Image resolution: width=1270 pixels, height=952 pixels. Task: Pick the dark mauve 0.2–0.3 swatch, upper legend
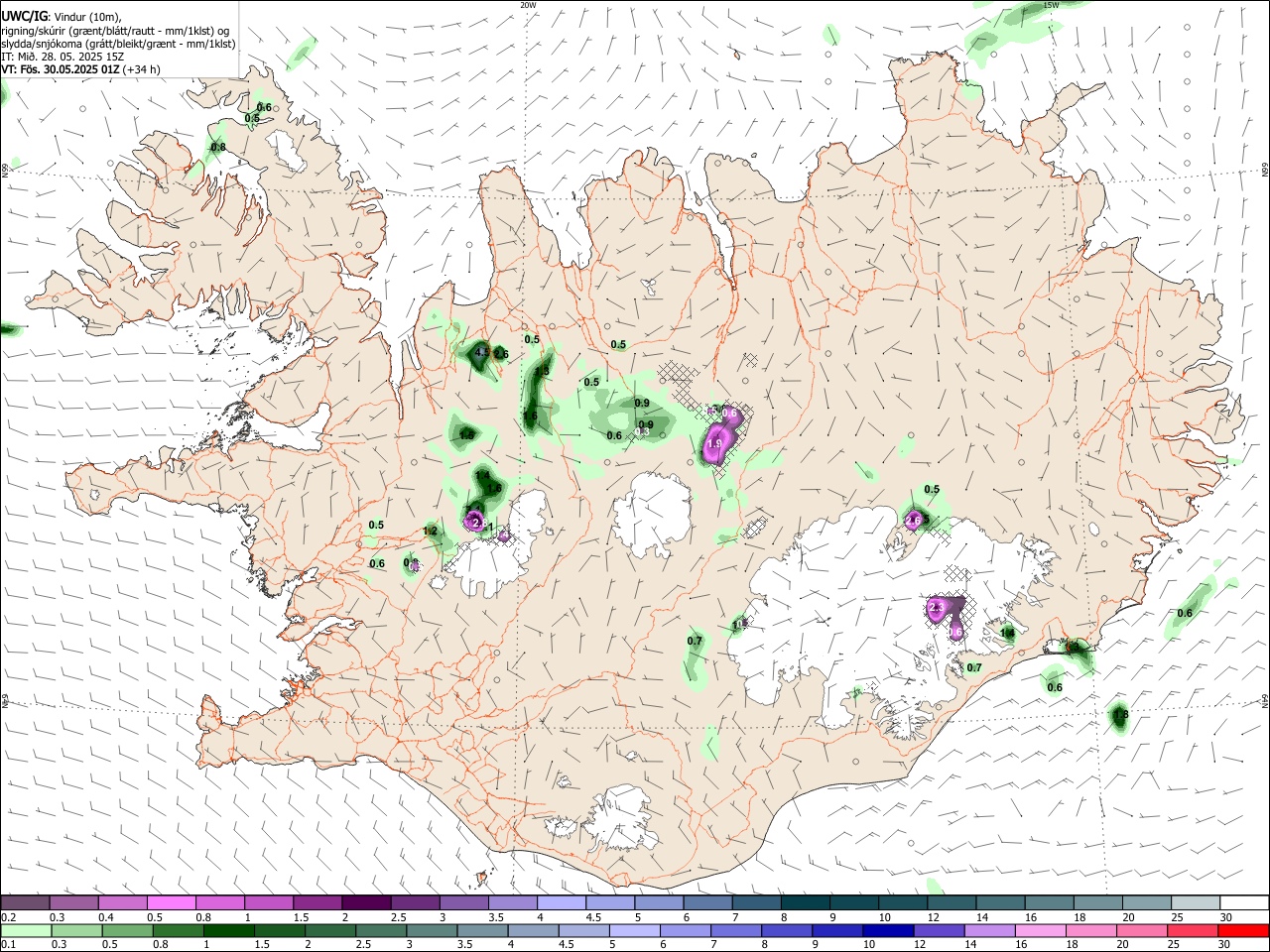click(25, 902)
